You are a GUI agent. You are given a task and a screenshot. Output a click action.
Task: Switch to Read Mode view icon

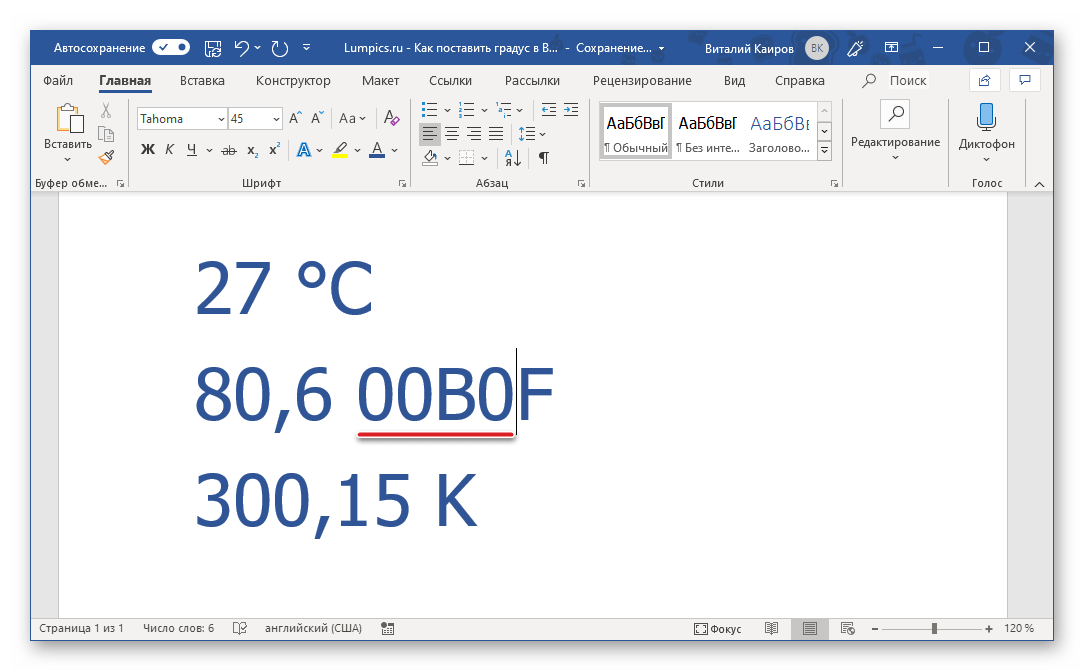coord(772,628)
